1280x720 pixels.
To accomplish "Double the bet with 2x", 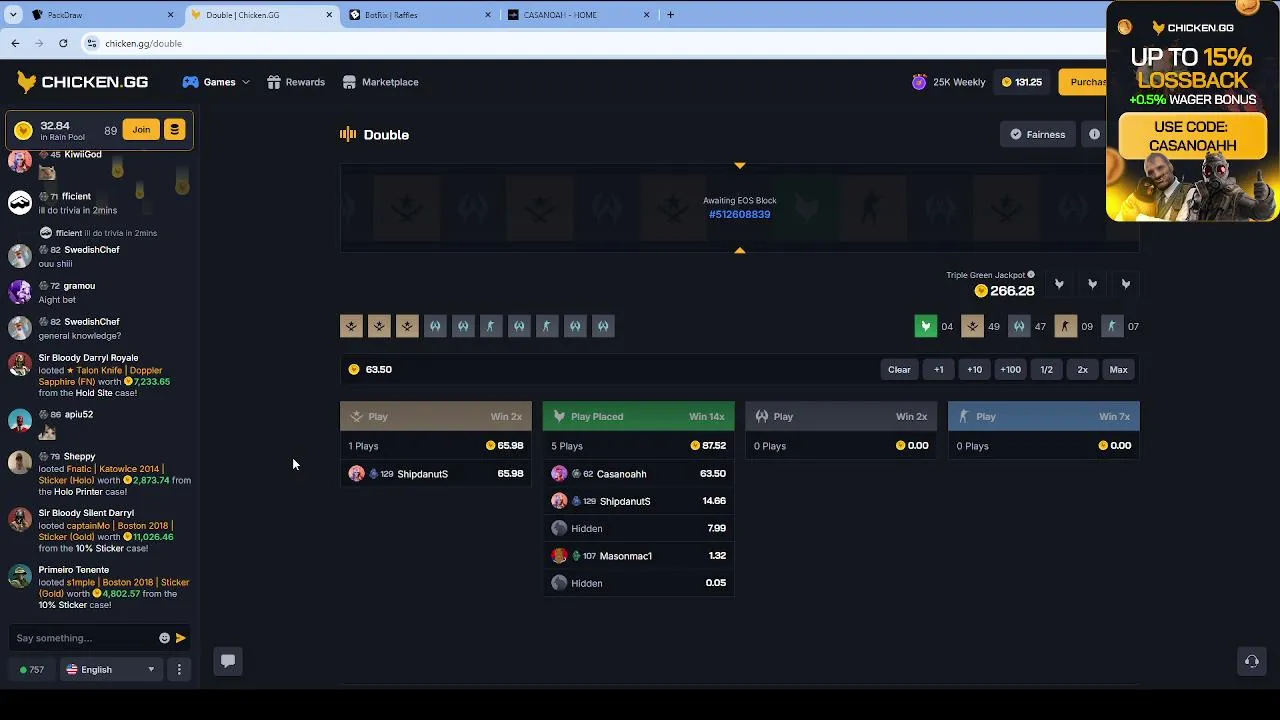I will [1082, 370].
